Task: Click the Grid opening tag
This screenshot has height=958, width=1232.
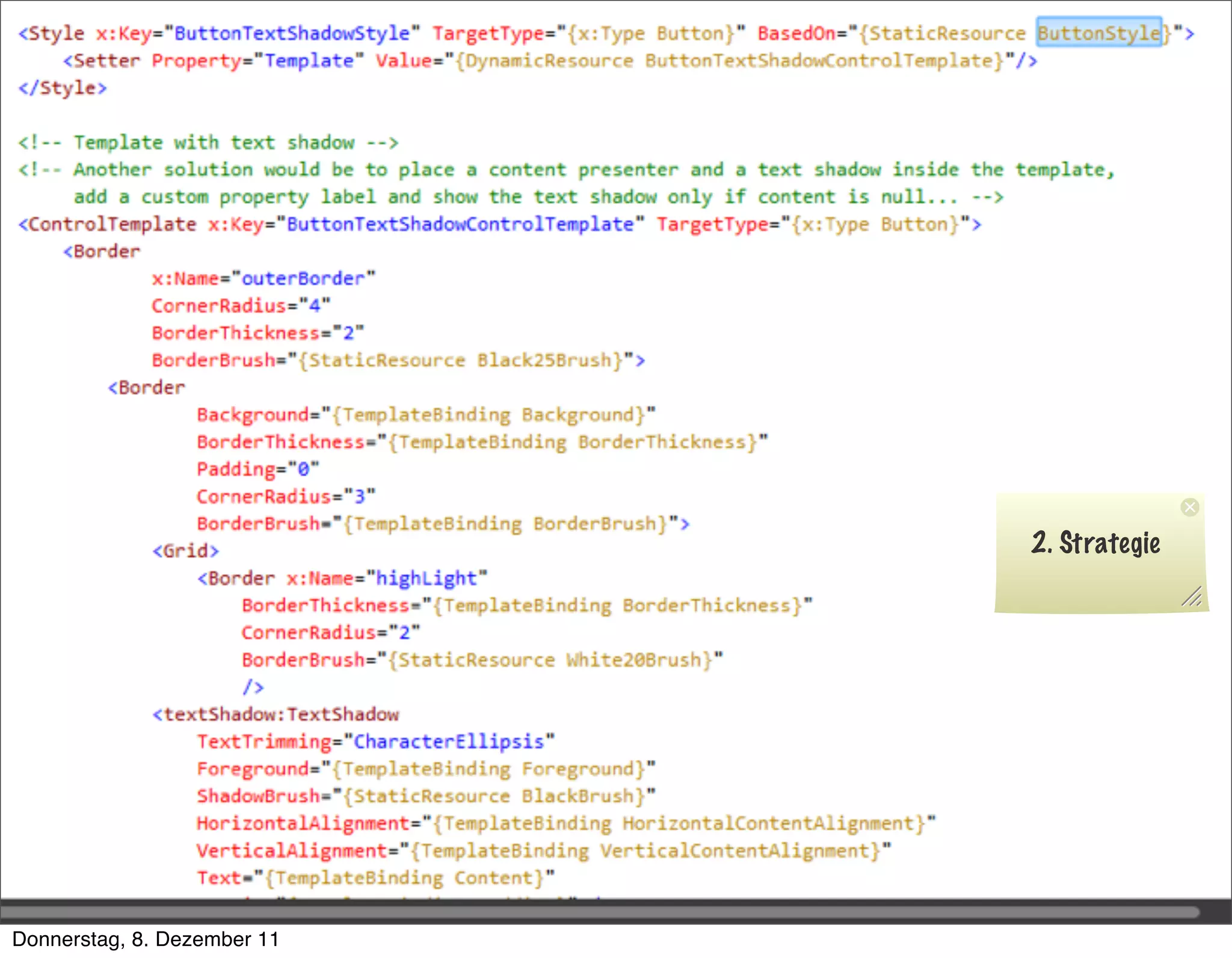Action: [185, 551]
